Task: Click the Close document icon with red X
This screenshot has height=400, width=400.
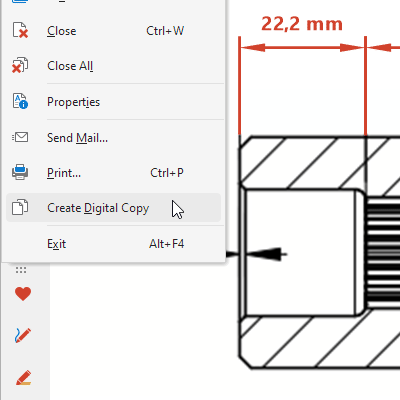Action: 20,30
